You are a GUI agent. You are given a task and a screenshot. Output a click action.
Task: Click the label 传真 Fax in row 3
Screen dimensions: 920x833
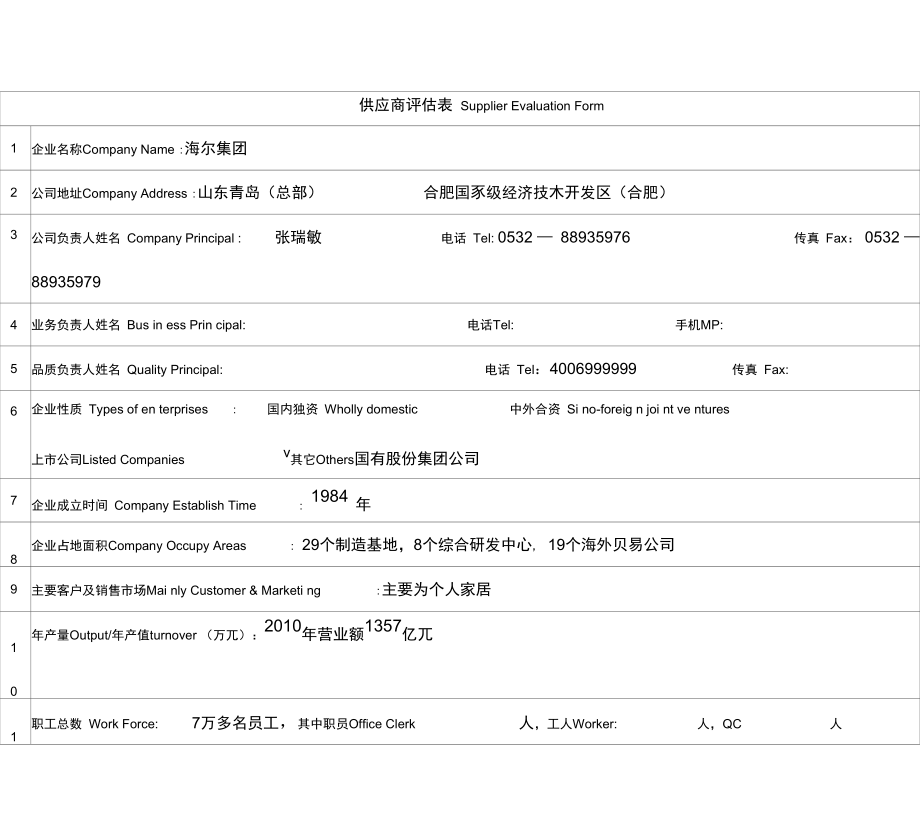tap(821, 238)
